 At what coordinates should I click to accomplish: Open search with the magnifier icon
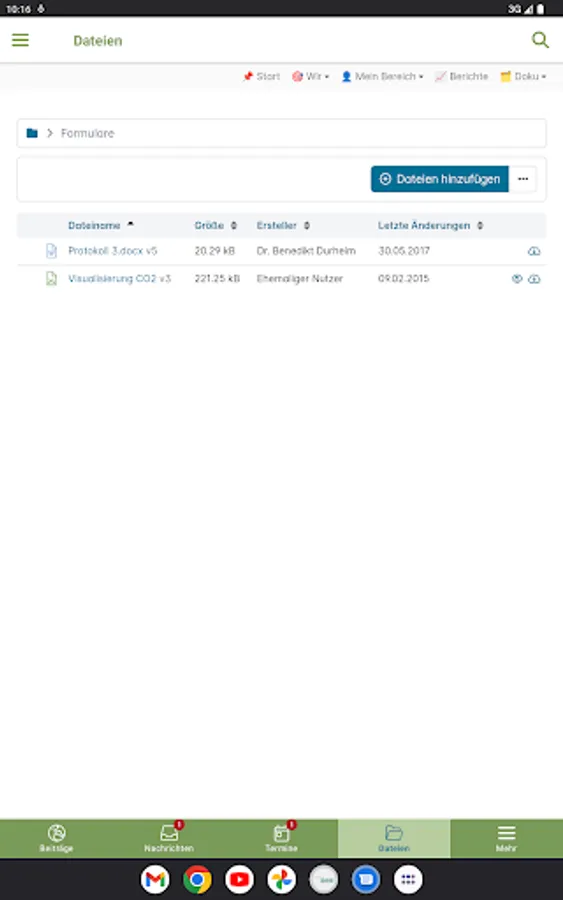pyautogui.click(x=540, y=40)
